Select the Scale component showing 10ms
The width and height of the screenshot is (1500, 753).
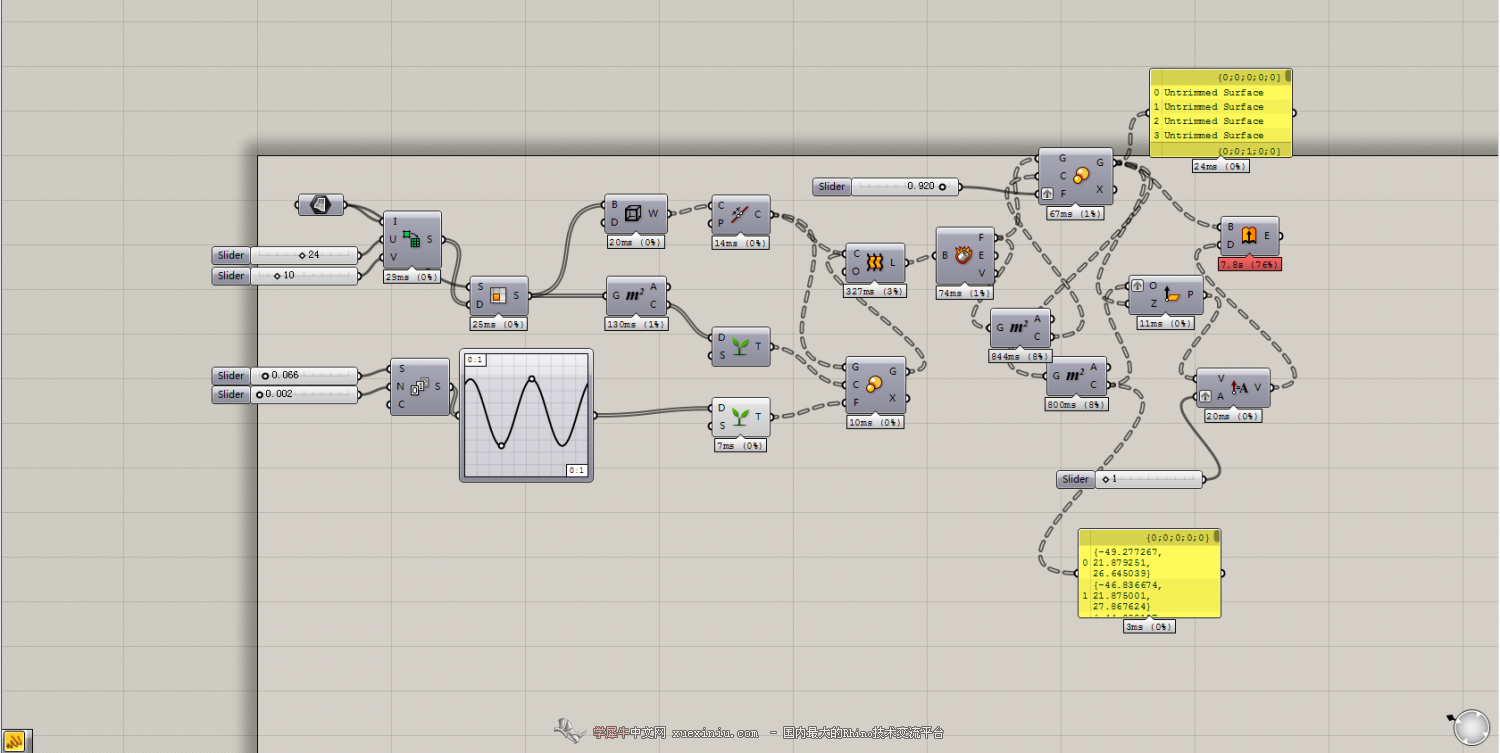pos(875,385)
